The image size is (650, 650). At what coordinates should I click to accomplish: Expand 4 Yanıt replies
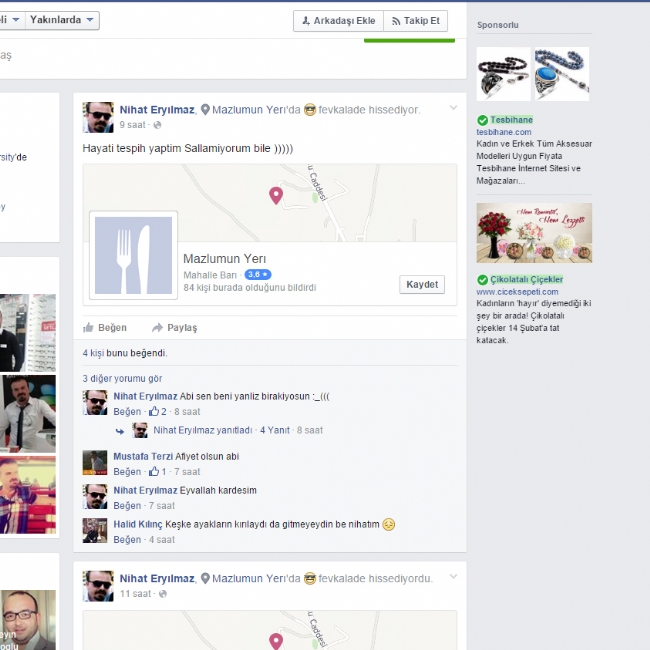click(274, 430)
